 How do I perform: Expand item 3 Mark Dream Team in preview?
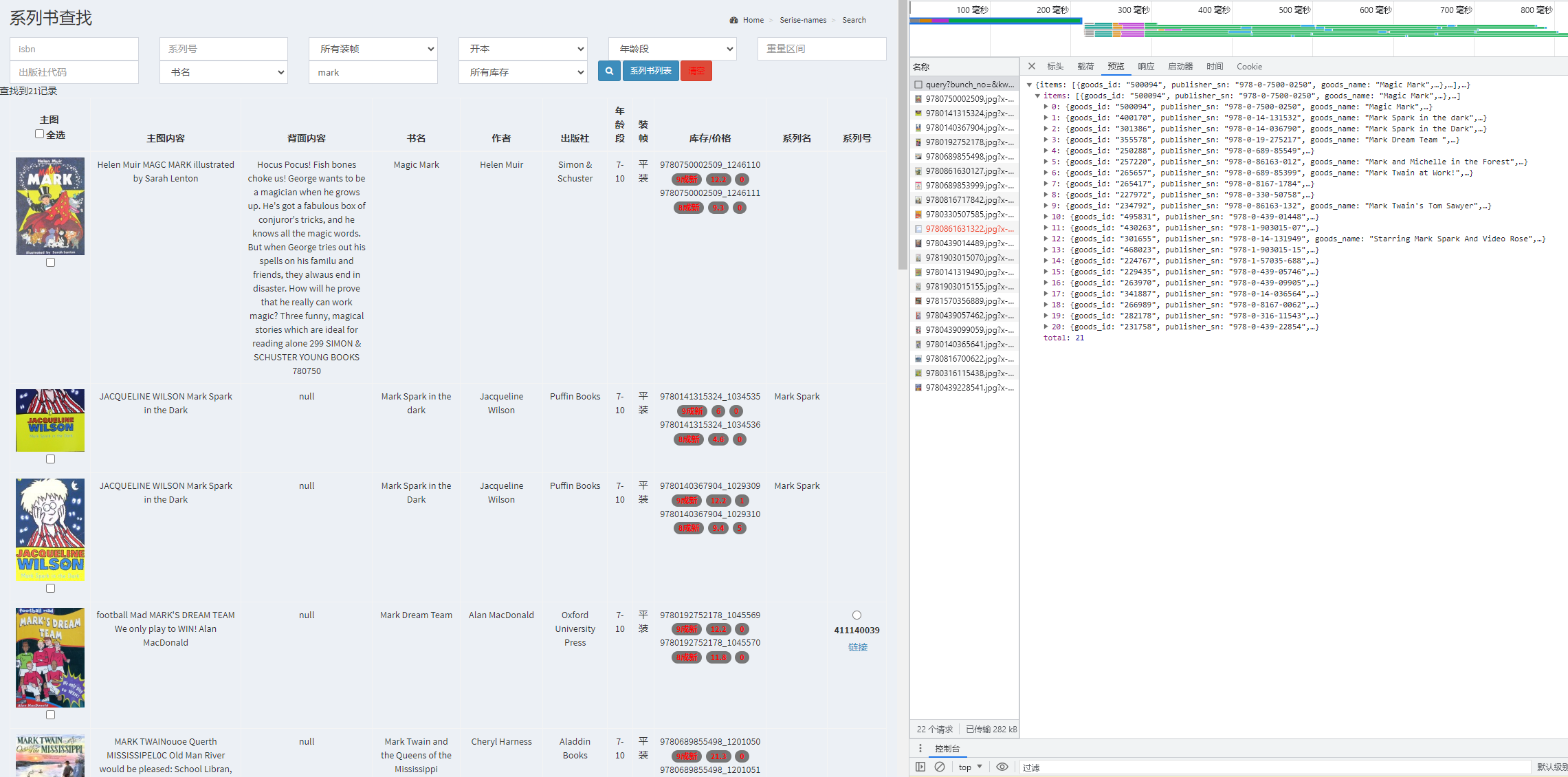[1046, 140]
